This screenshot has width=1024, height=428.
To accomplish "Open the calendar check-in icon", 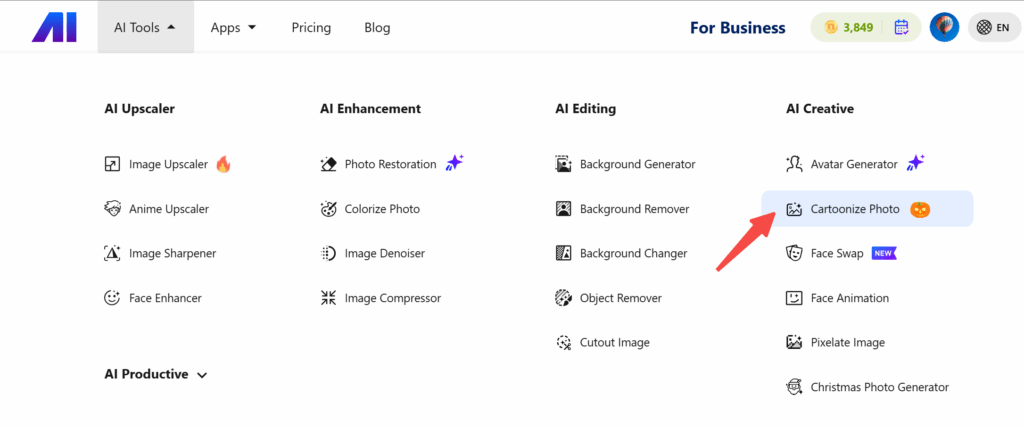I will click(901, 27).
